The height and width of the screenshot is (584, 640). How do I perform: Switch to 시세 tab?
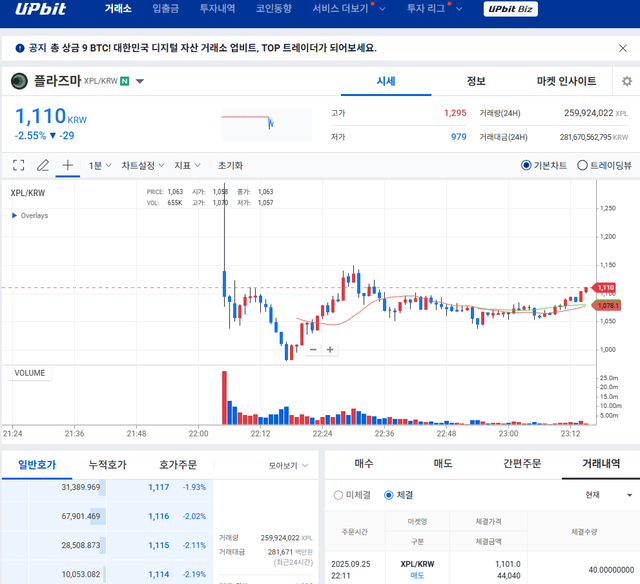click(386, 81)
